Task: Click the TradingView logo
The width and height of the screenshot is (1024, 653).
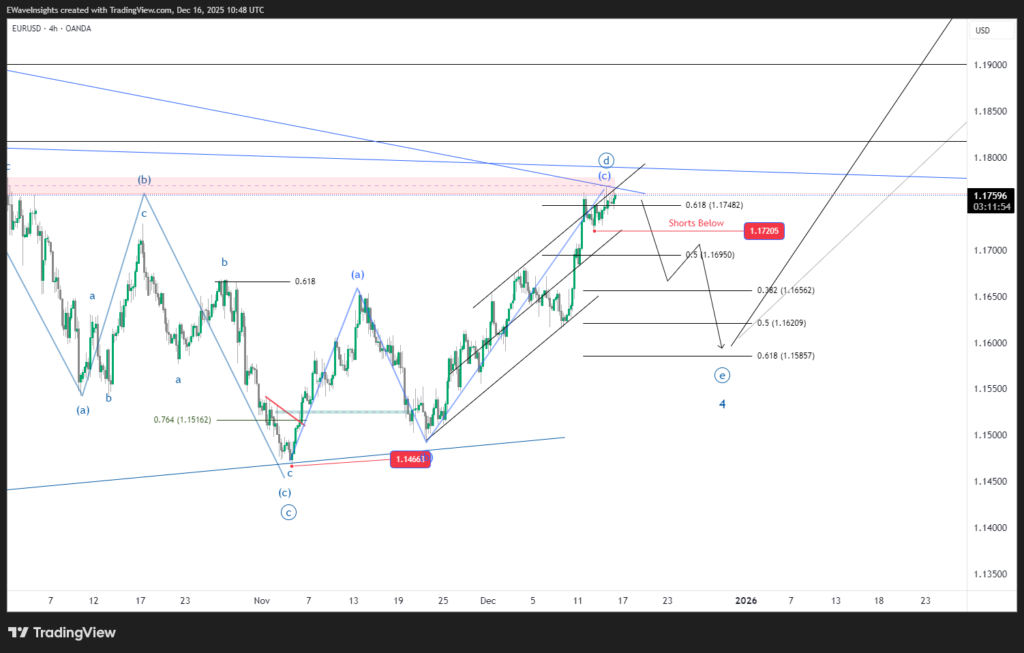Action: click(61, 632)
